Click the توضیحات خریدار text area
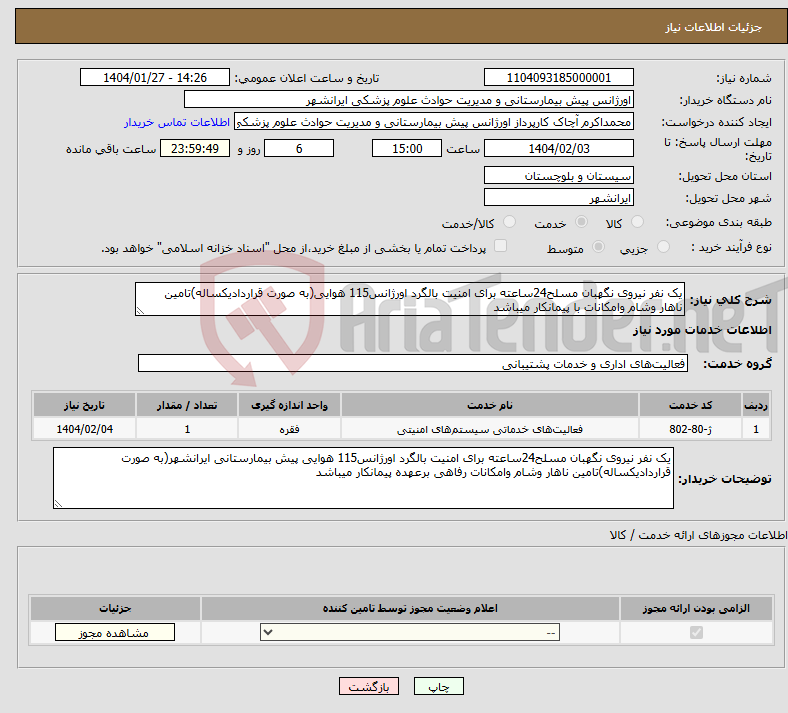Screen dimensions: 788x713 363,478
